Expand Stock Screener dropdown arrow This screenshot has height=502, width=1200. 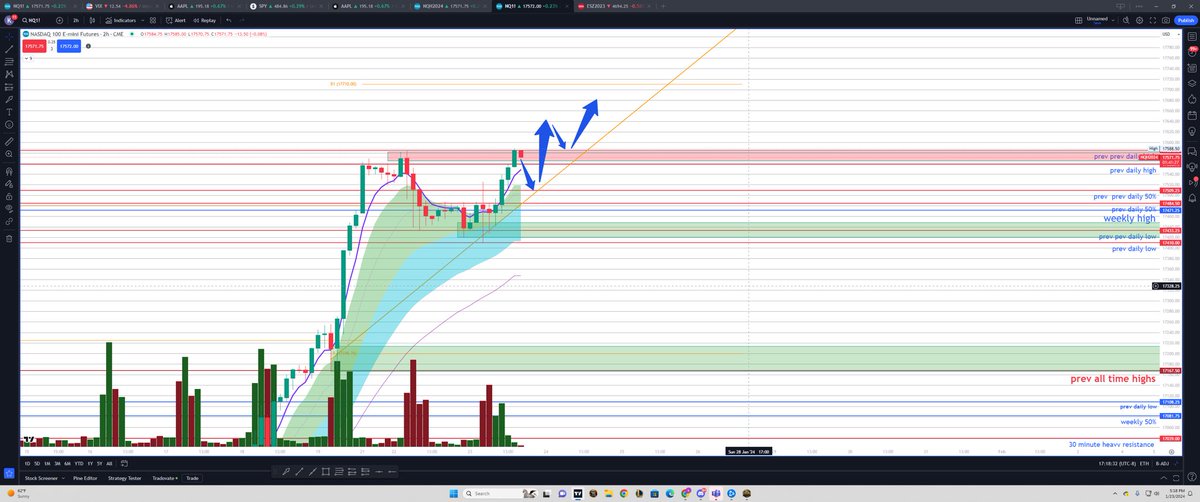click(x=61, y=478)
